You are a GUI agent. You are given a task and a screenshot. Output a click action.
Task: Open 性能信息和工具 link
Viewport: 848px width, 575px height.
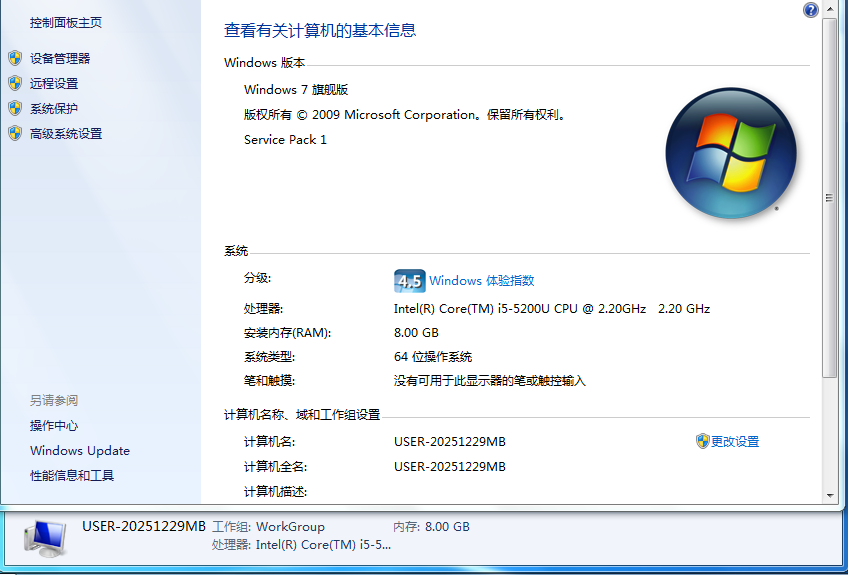72,475
